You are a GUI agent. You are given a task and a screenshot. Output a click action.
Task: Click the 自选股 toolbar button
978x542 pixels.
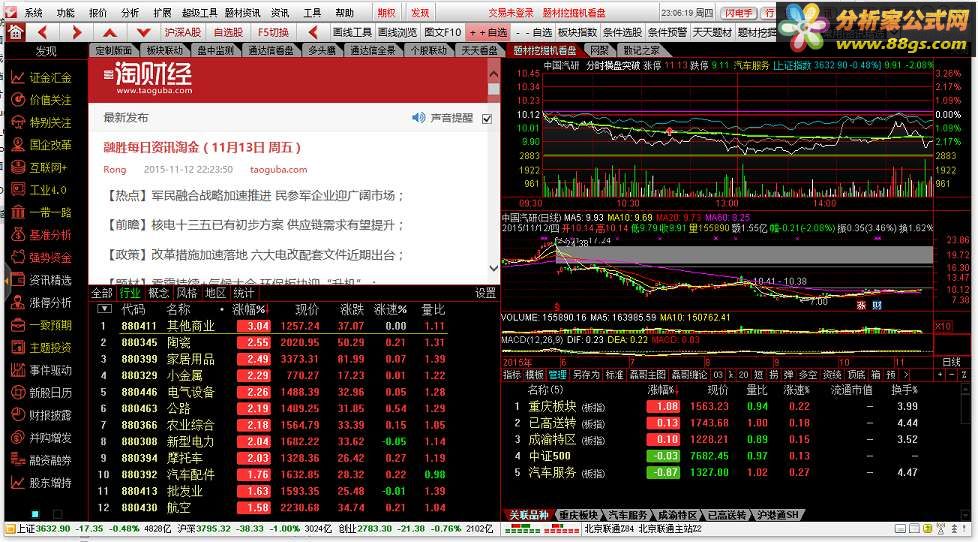[x=228, y=32]
